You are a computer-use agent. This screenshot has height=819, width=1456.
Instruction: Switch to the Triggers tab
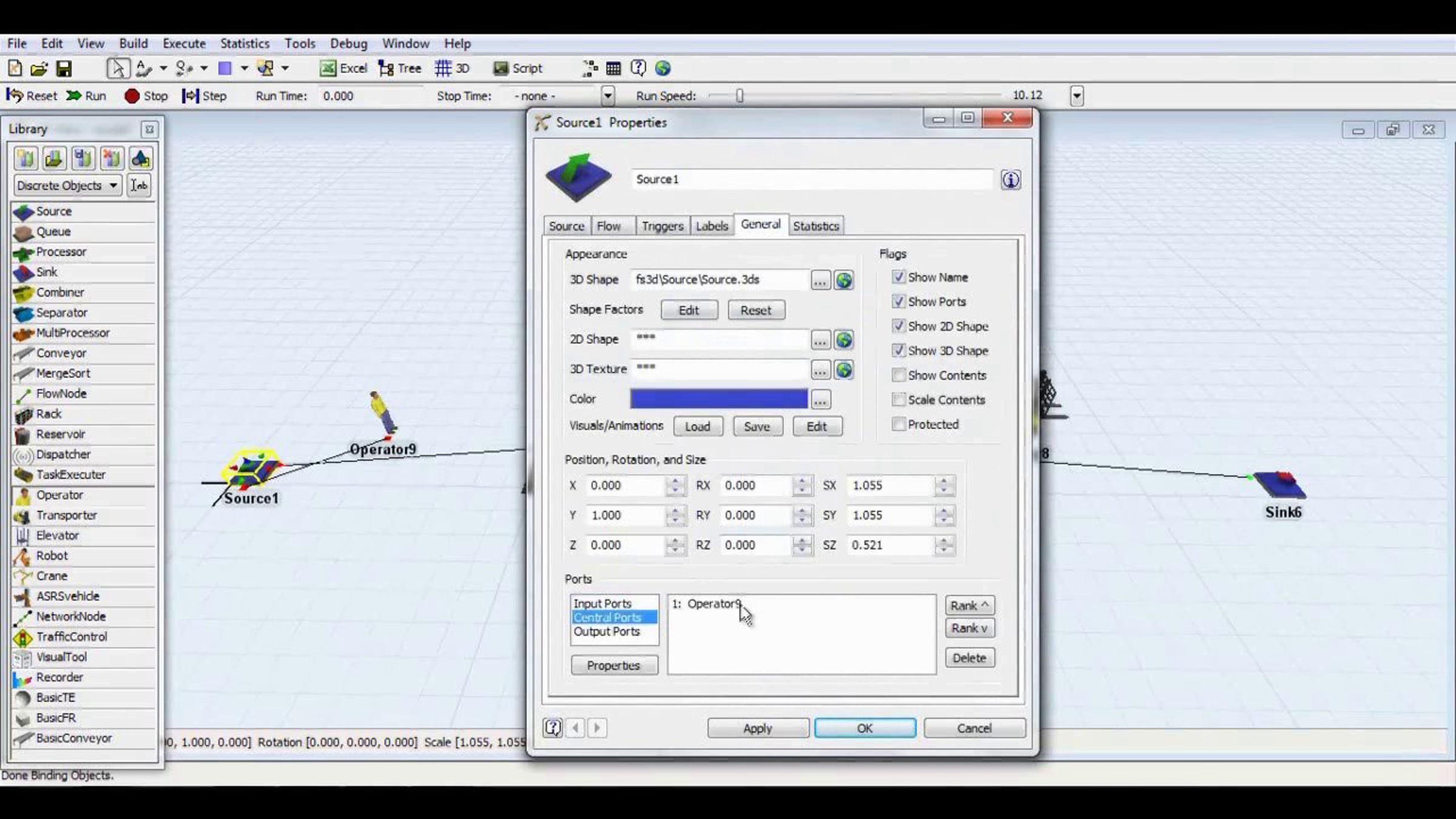point(662,226)
